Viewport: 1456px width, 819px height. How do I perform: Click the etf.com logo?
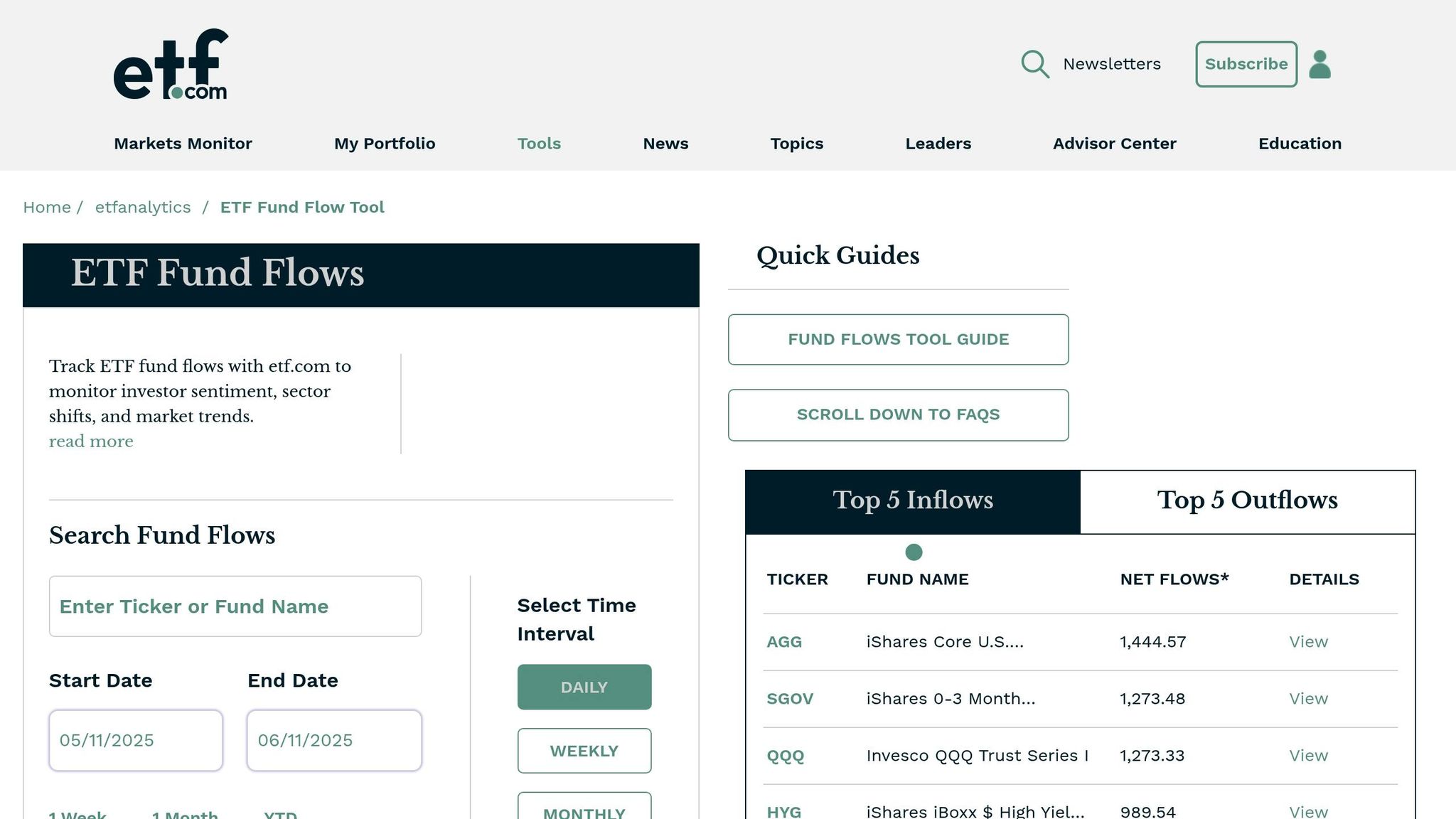[x=171, y=64]
